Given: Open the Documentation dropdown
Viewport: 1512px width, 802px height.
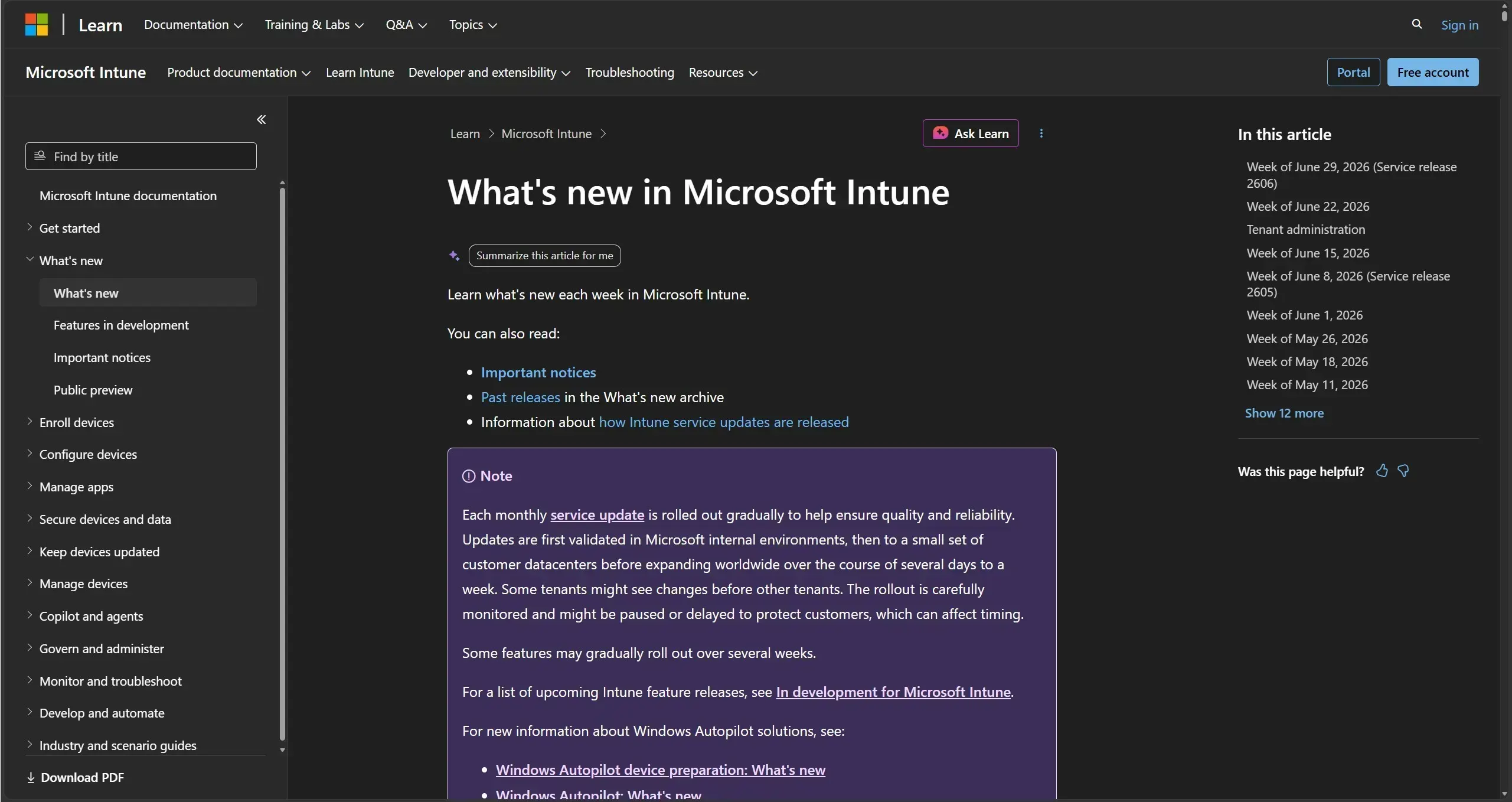Looking at the screenshot, I should coord(193,25).
